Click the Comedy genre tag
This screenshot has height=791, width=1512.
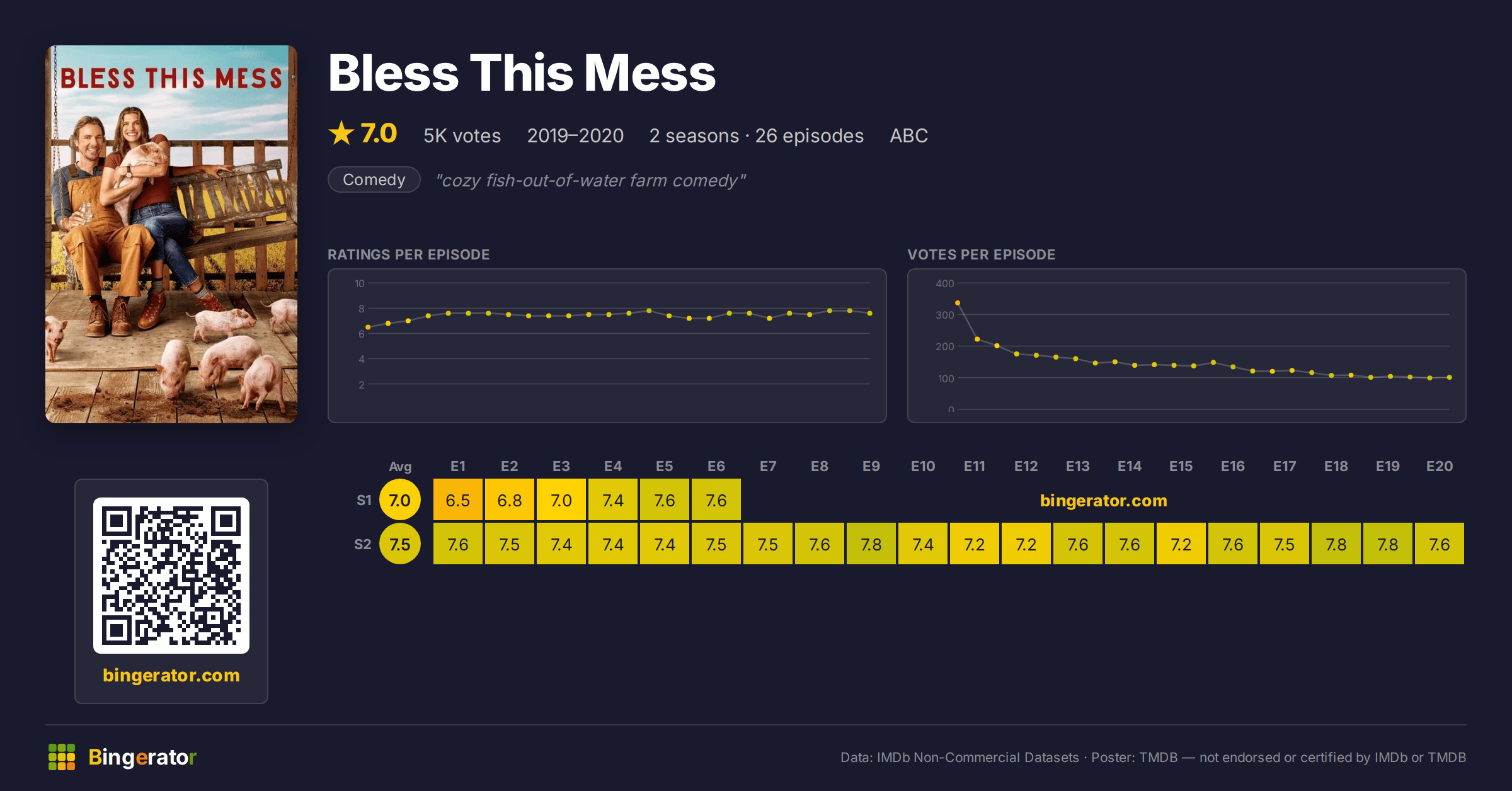click(x=374, y=180)
